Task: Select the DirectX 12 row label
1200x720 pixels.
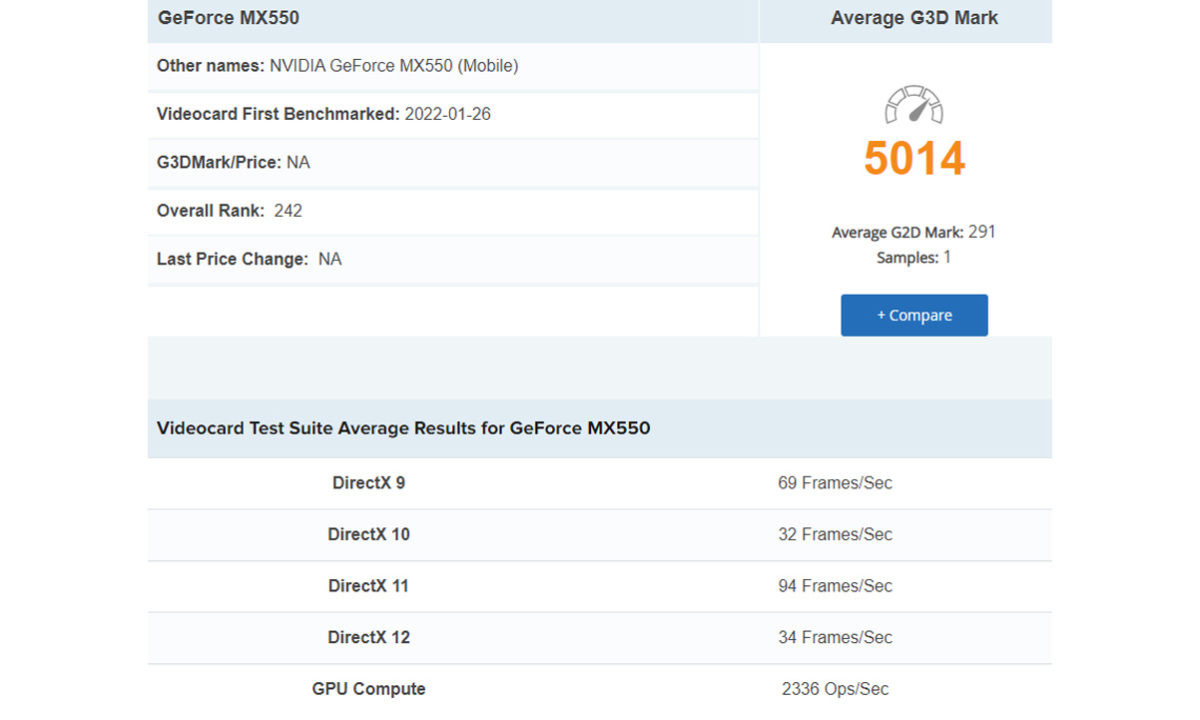Action: (x=368, y=637)
